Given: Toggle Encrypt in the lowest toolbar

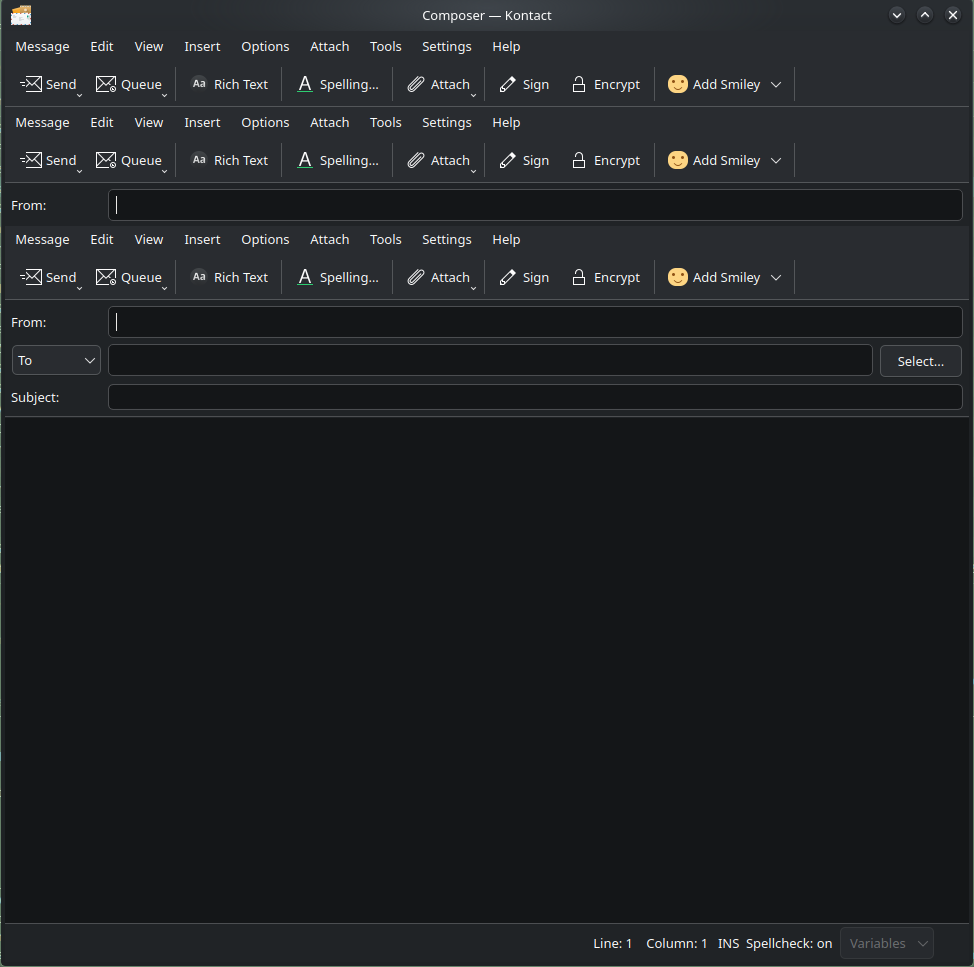Looking at the screenshot, I should pyautogui.click(x=605, y=278).
